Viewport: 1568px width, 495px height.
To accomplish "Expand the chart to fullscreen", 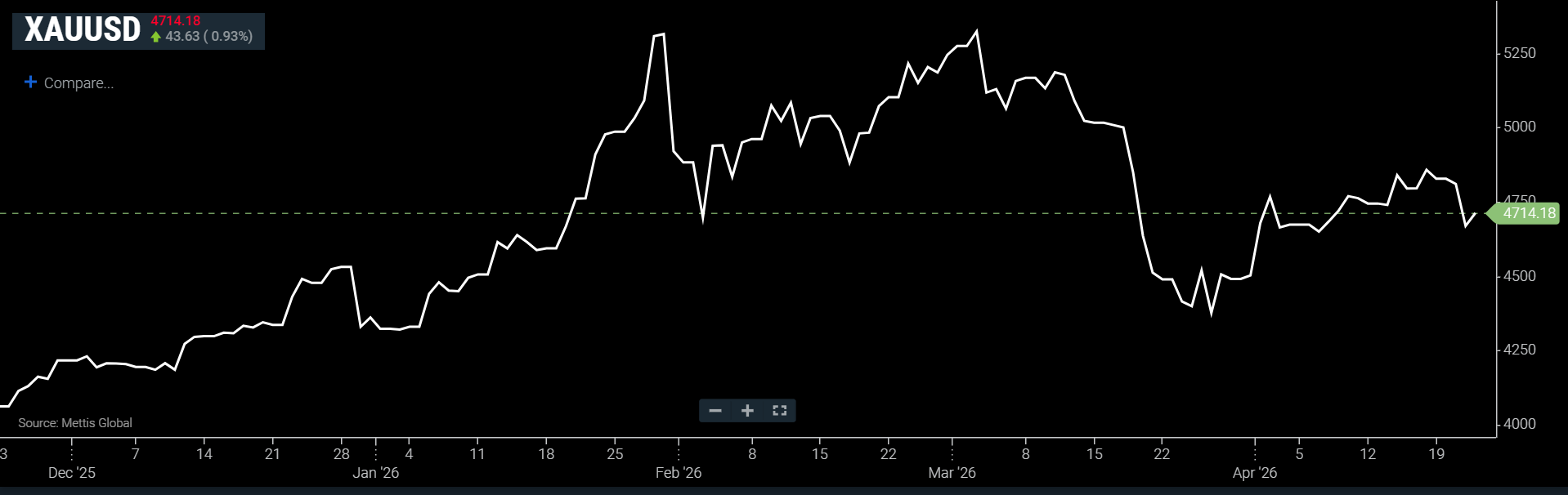I will pyautogui.click(x=779, y=411).
